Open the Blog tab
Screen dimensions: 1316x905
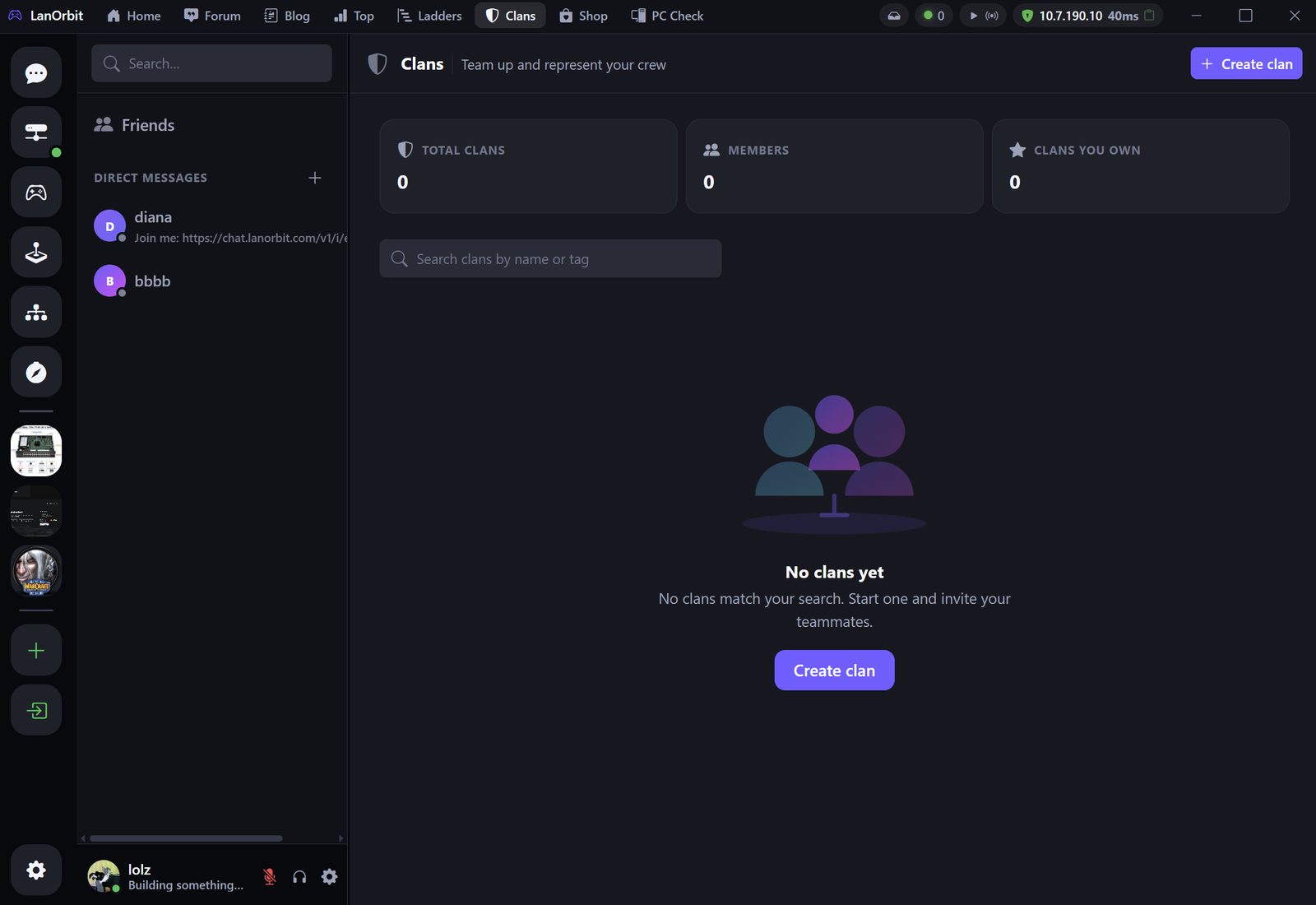(x=287, y=16)
